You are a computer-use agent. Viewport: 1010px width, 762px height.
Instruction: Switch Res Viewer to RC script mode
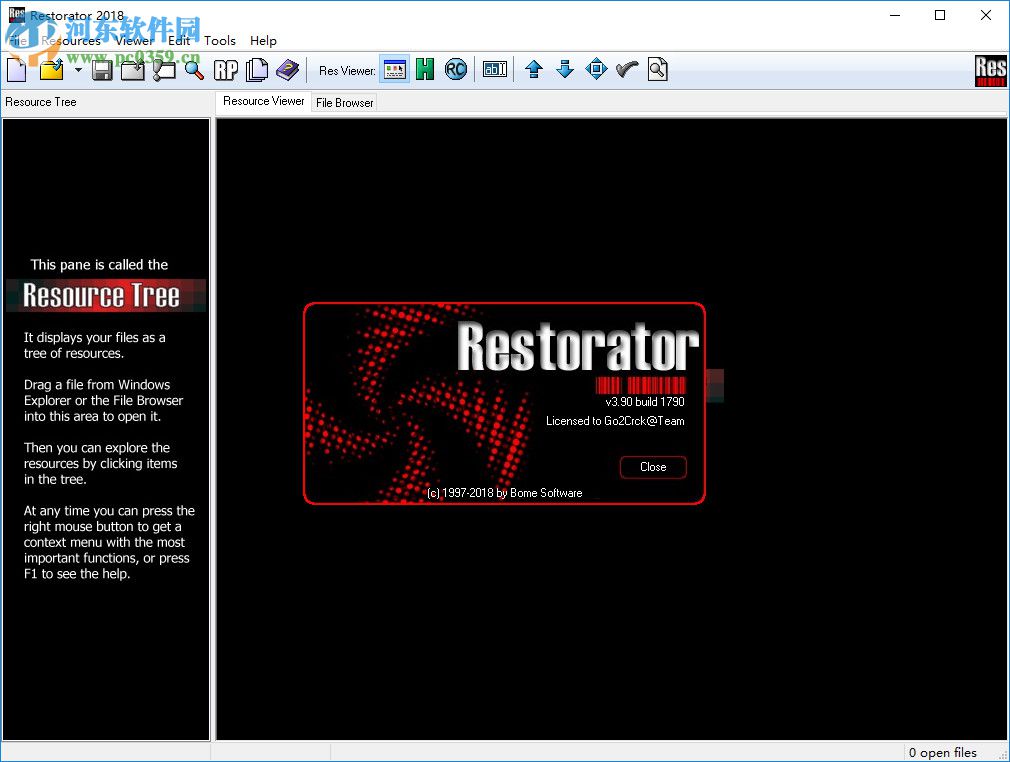(x=456, y=69)
